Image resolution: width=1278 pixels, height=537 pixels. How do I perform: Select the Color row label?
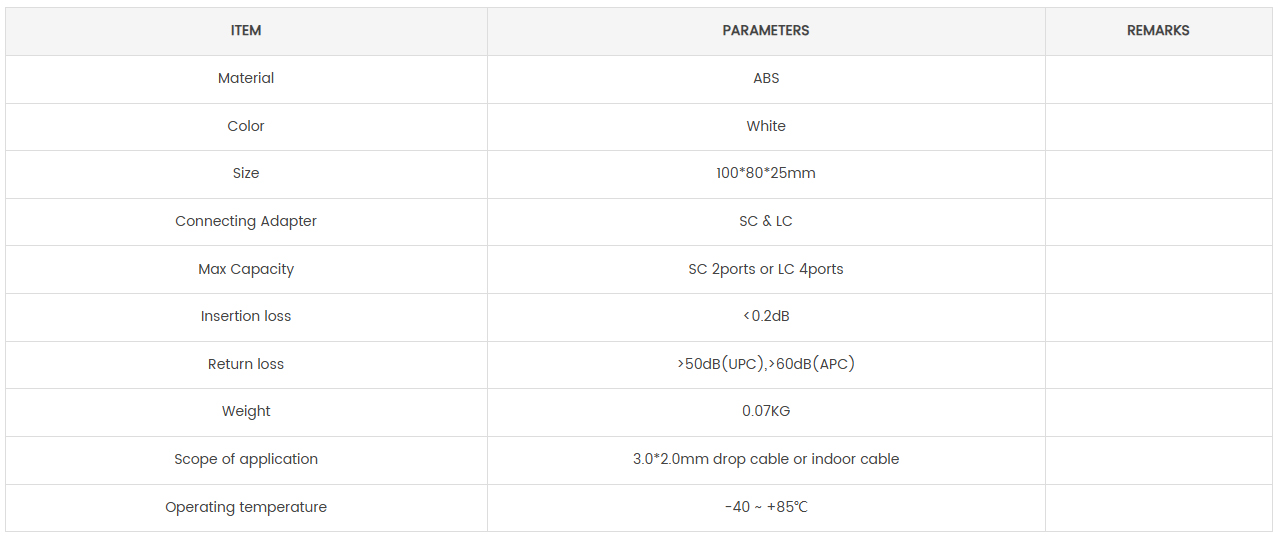point(246,126)
